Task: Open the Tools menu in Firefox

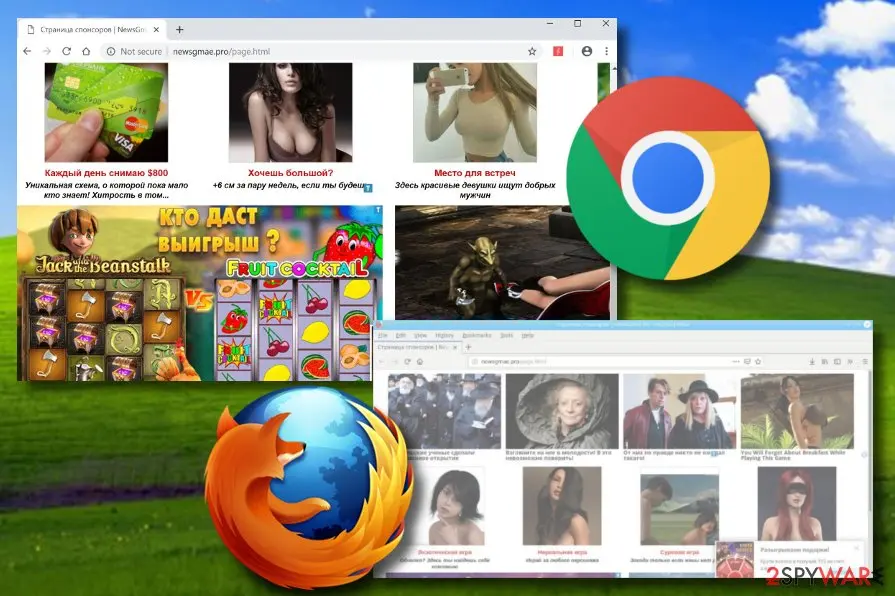Action: tap(506, 335)
